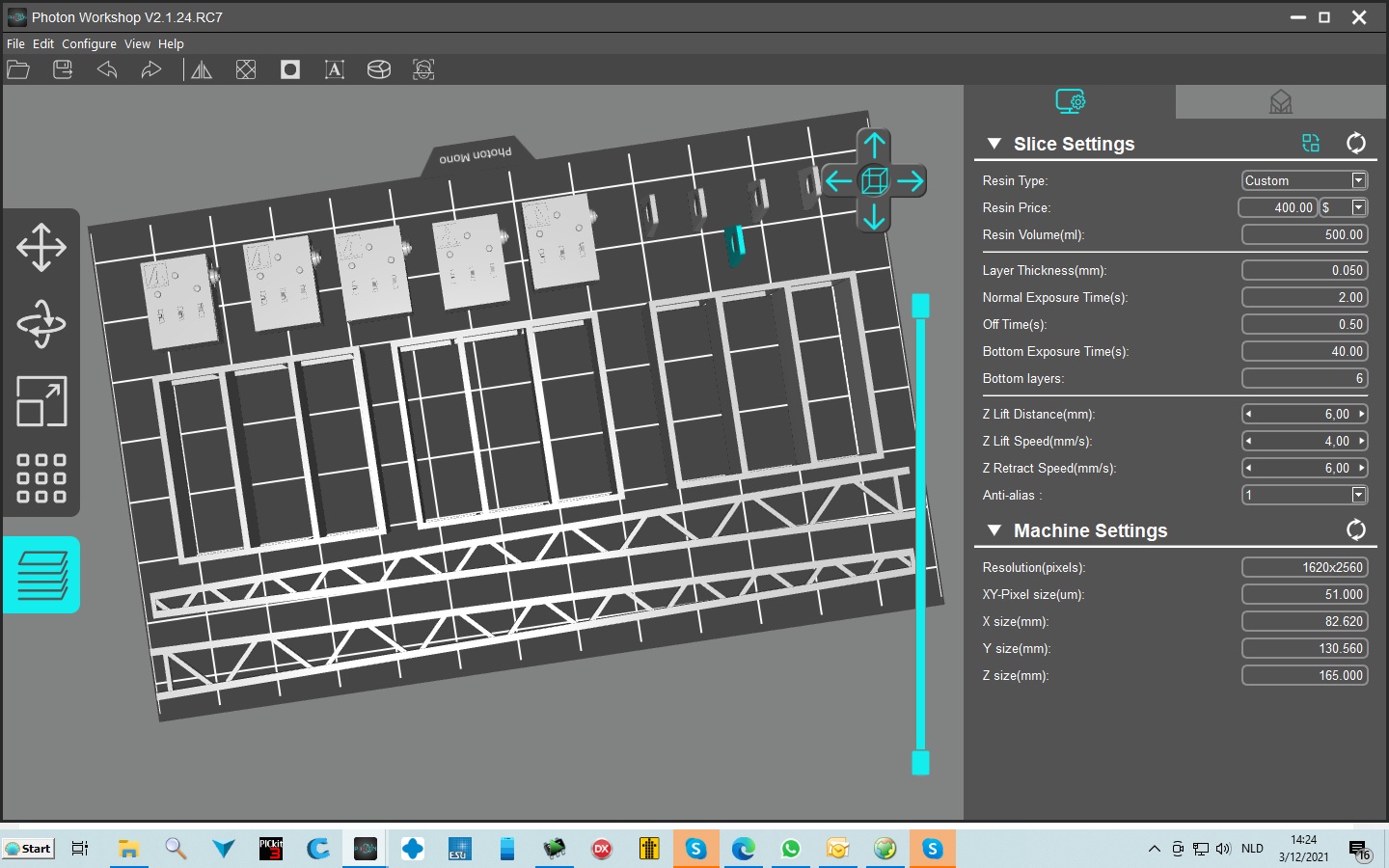
Task: Open a file with the folder icon
Action: pyautogui.click(x=18, y=69)
